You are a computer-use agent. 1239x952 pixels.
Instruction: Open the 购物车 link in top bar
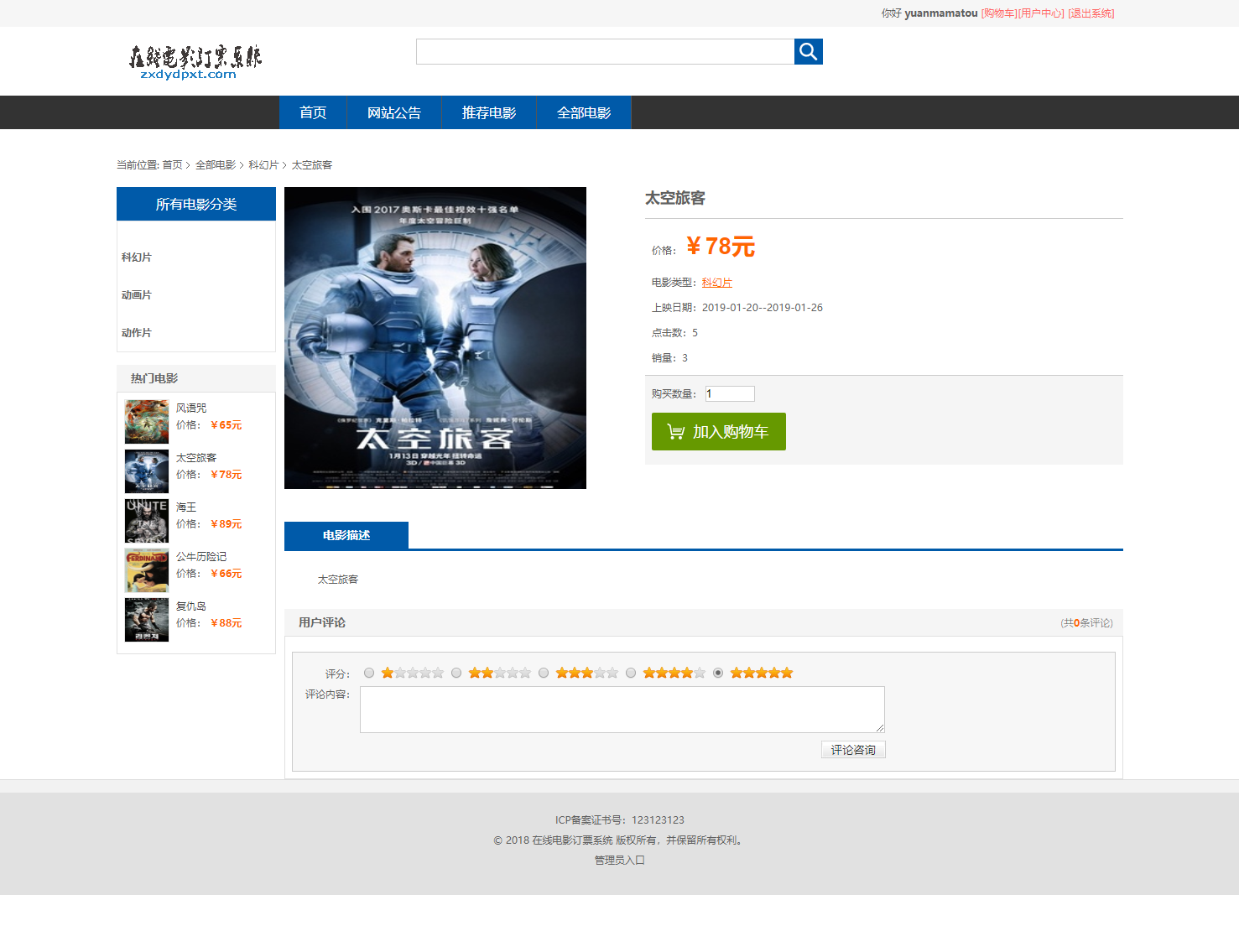point(997,13)
